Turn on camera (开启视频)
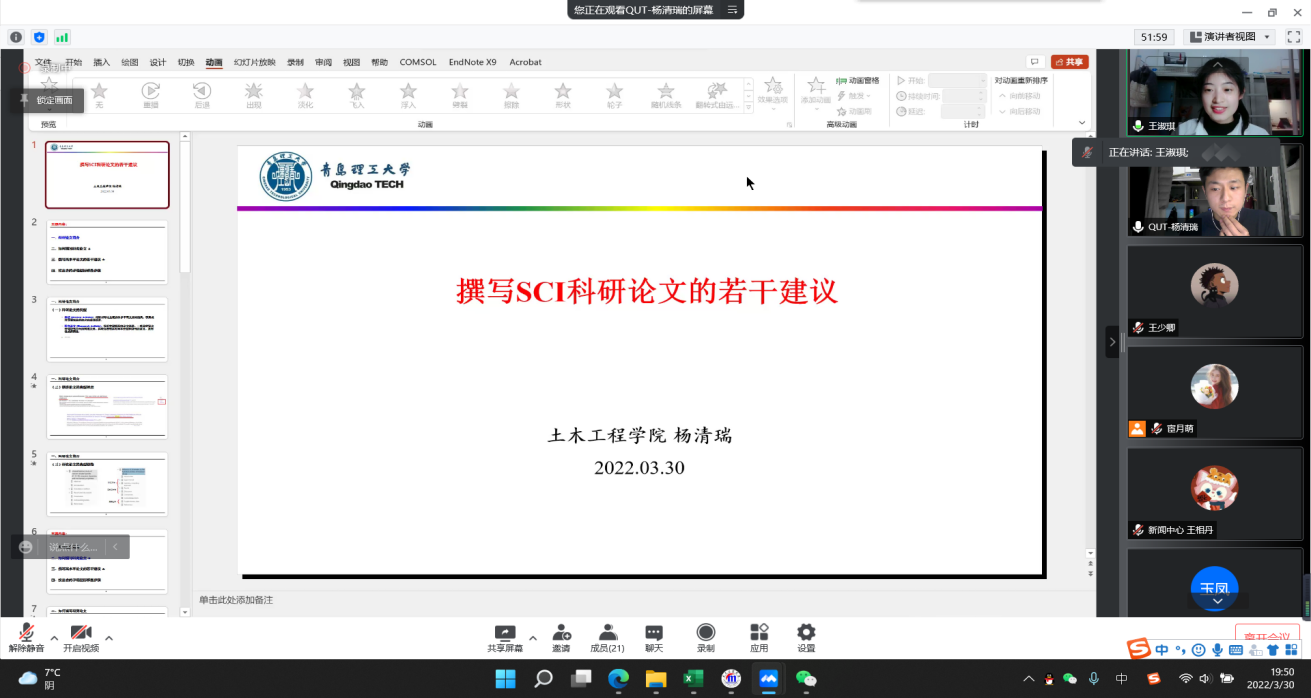1311x698 pixels. 81,638
